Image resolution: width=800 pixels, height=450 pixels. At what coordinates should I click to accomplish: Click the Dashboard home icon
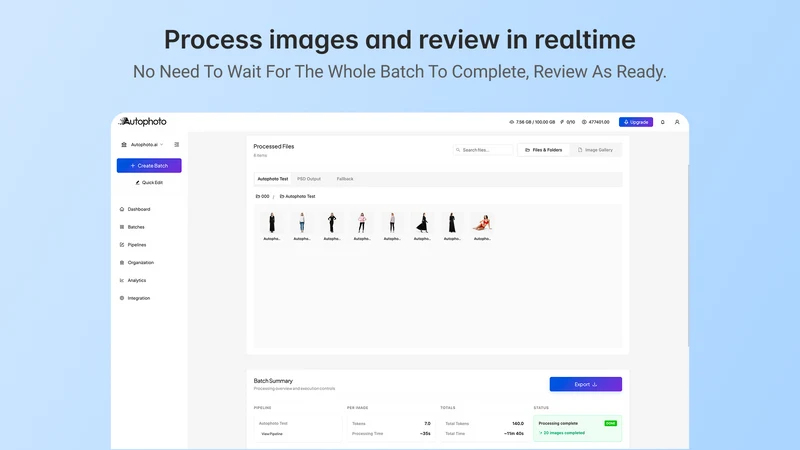coord(122,209)
